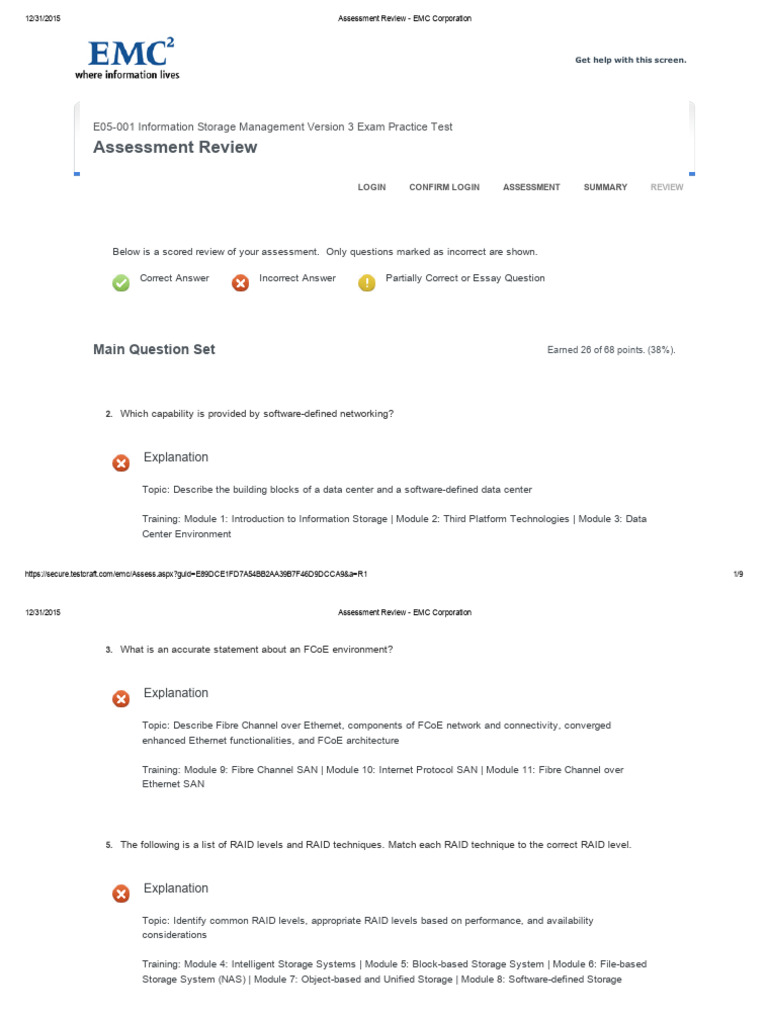Open the SUMMARY step

point(605,187)
